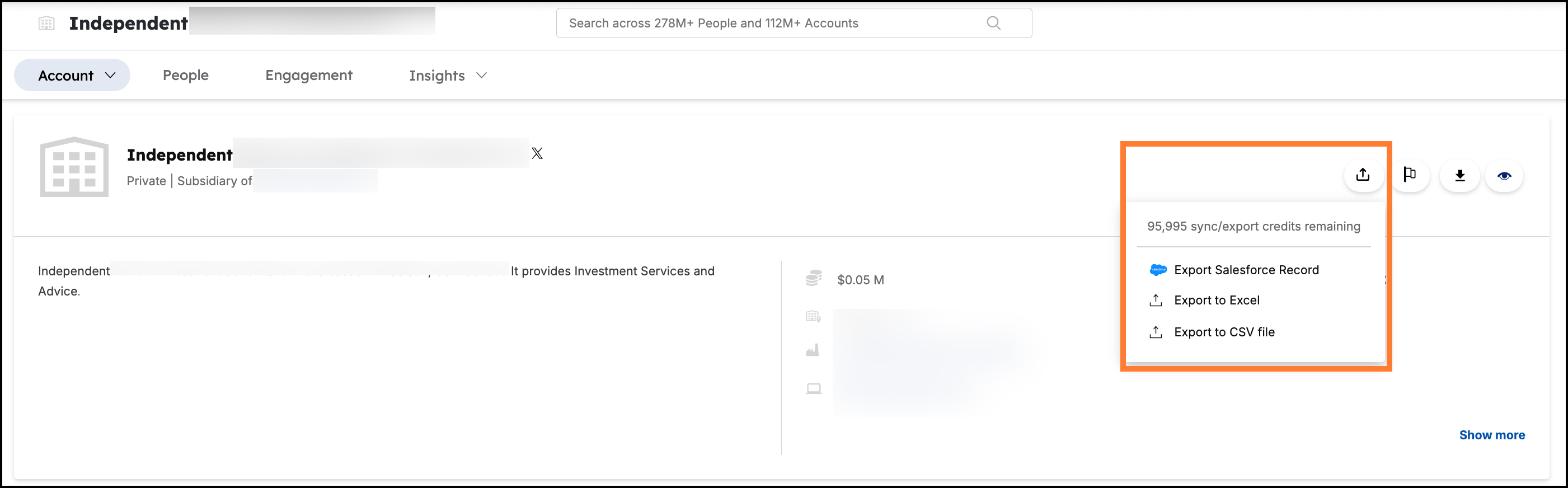The height and width of the screenshot is (488, 1568).
Task: Click the Salesforce cloud icon
Action: [x=1158, y=270]
